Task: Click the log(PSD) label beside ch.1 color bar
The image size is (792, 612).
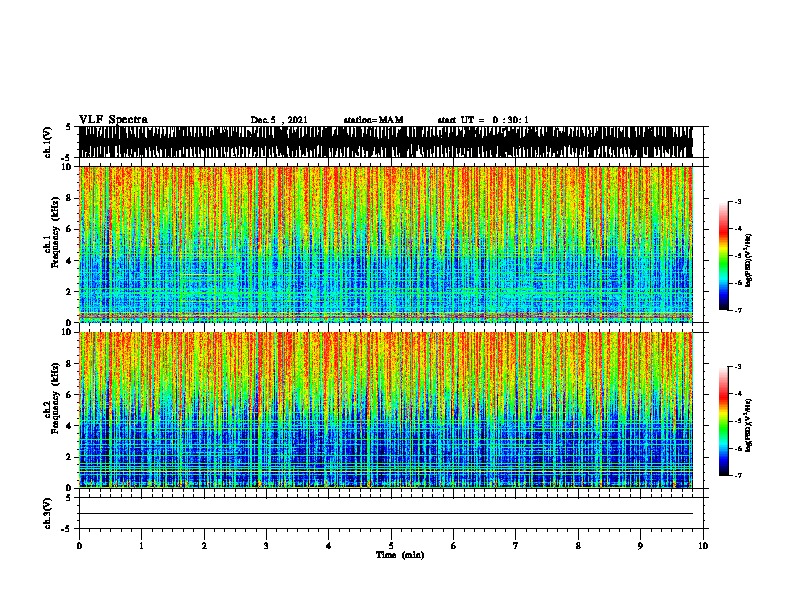Action: tap(748, 260)
